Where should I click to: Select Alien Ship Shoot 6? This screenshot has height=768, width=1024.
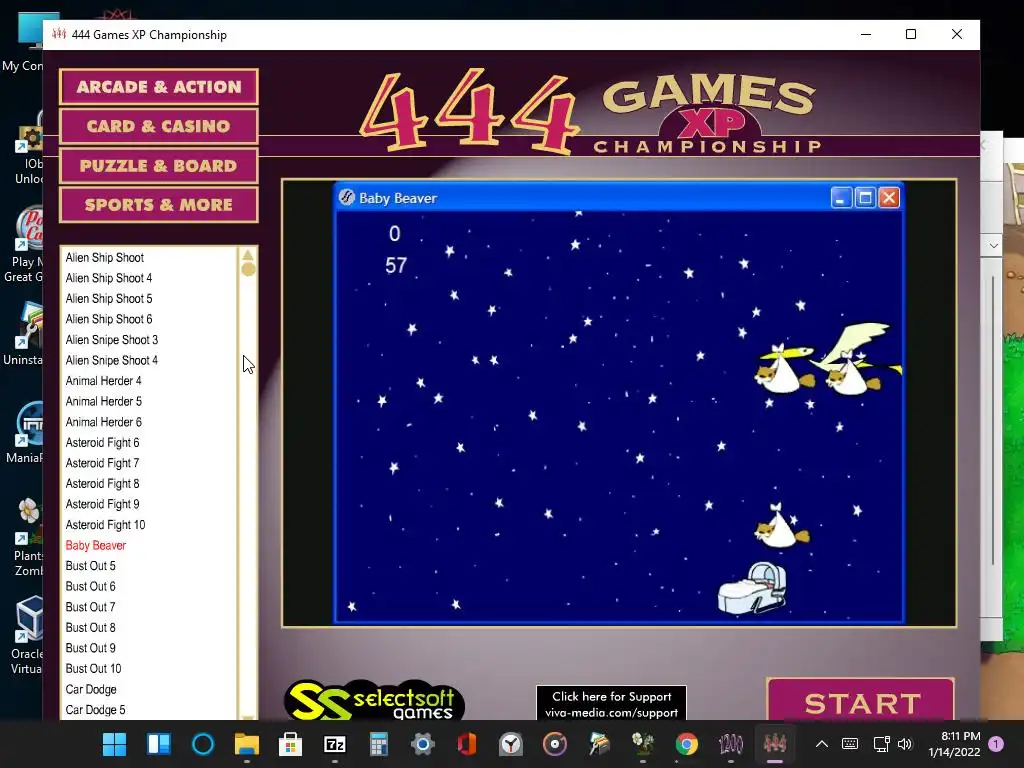click(x=108, y=319)
